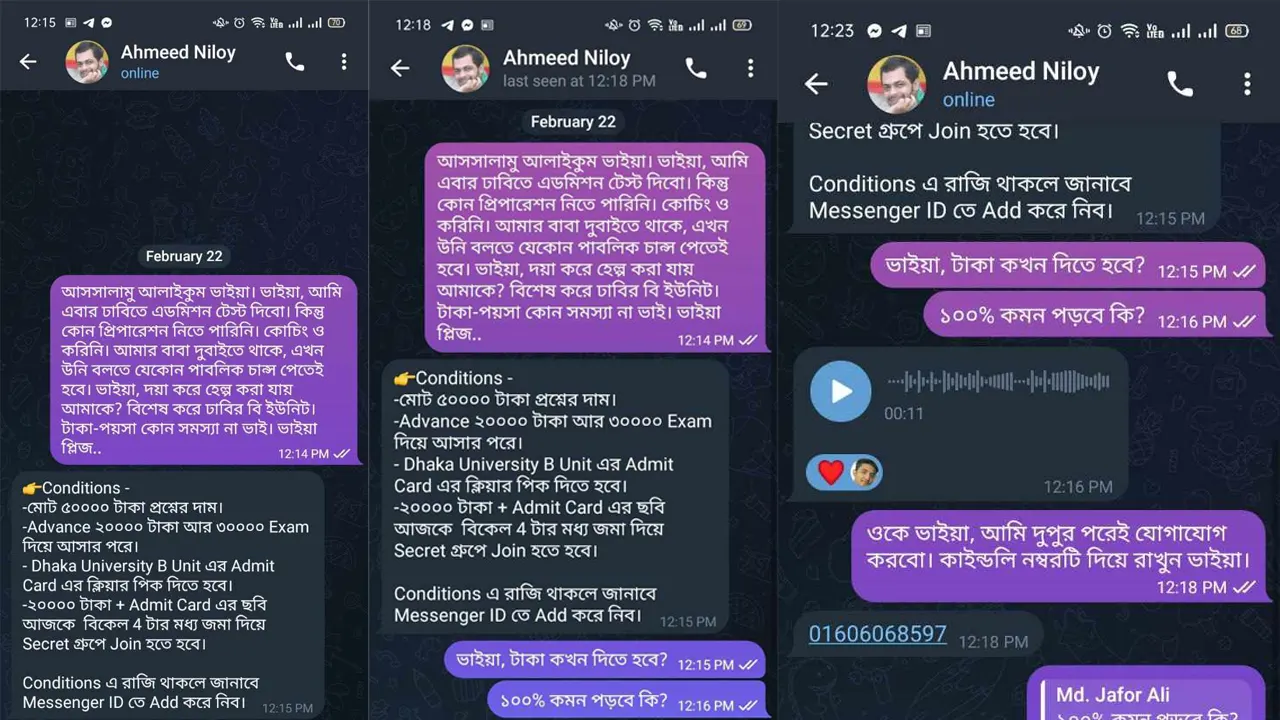1280x720 pixels.
Task: Open the overflow menu in the 12:18 chat
Action: (x=750, y=68)
